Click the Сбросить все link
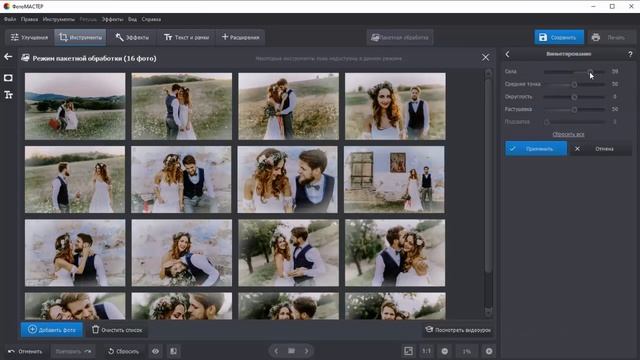Image resolution: width=640 pixels, height=360 pixels. (x=568, y=134)
